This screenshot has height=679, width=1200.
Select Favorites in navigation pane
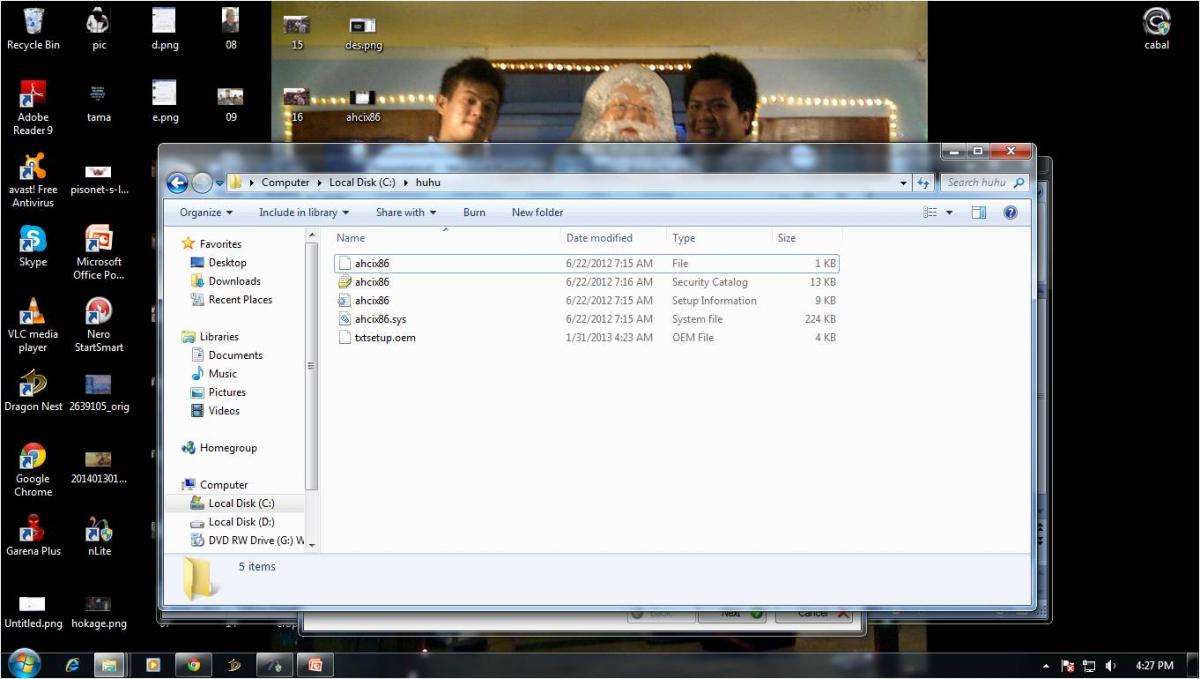tap(220, 244)
